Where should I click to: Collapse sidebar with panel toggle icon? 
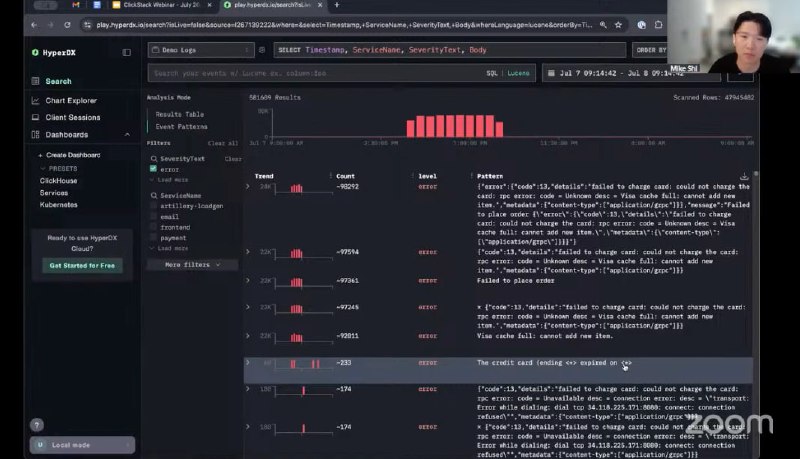(x=127, y=53)
